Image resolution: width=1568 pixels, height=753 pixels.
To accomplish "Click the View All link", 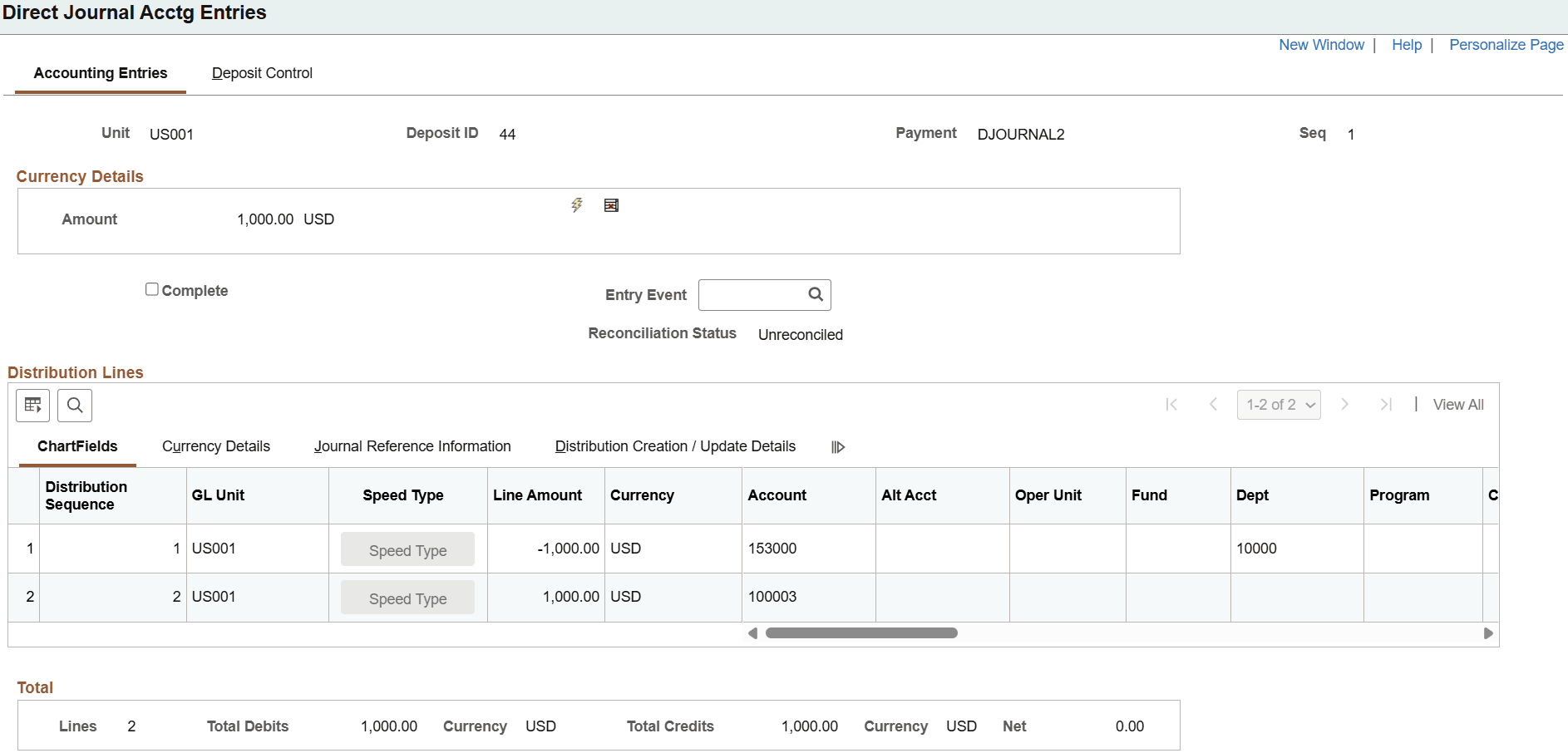I will 1458,405.
